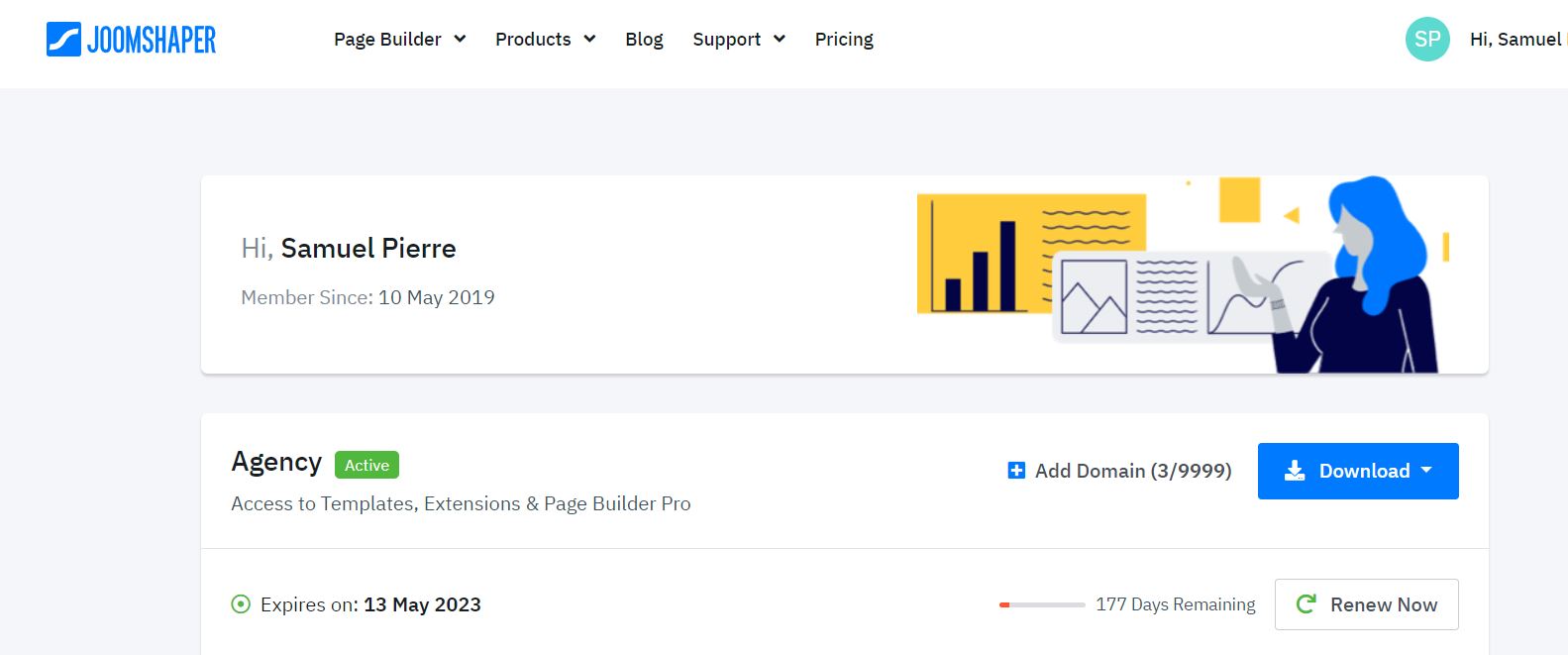Click the SP user avatar
Screen dimensions: 1568x655
1426,40
